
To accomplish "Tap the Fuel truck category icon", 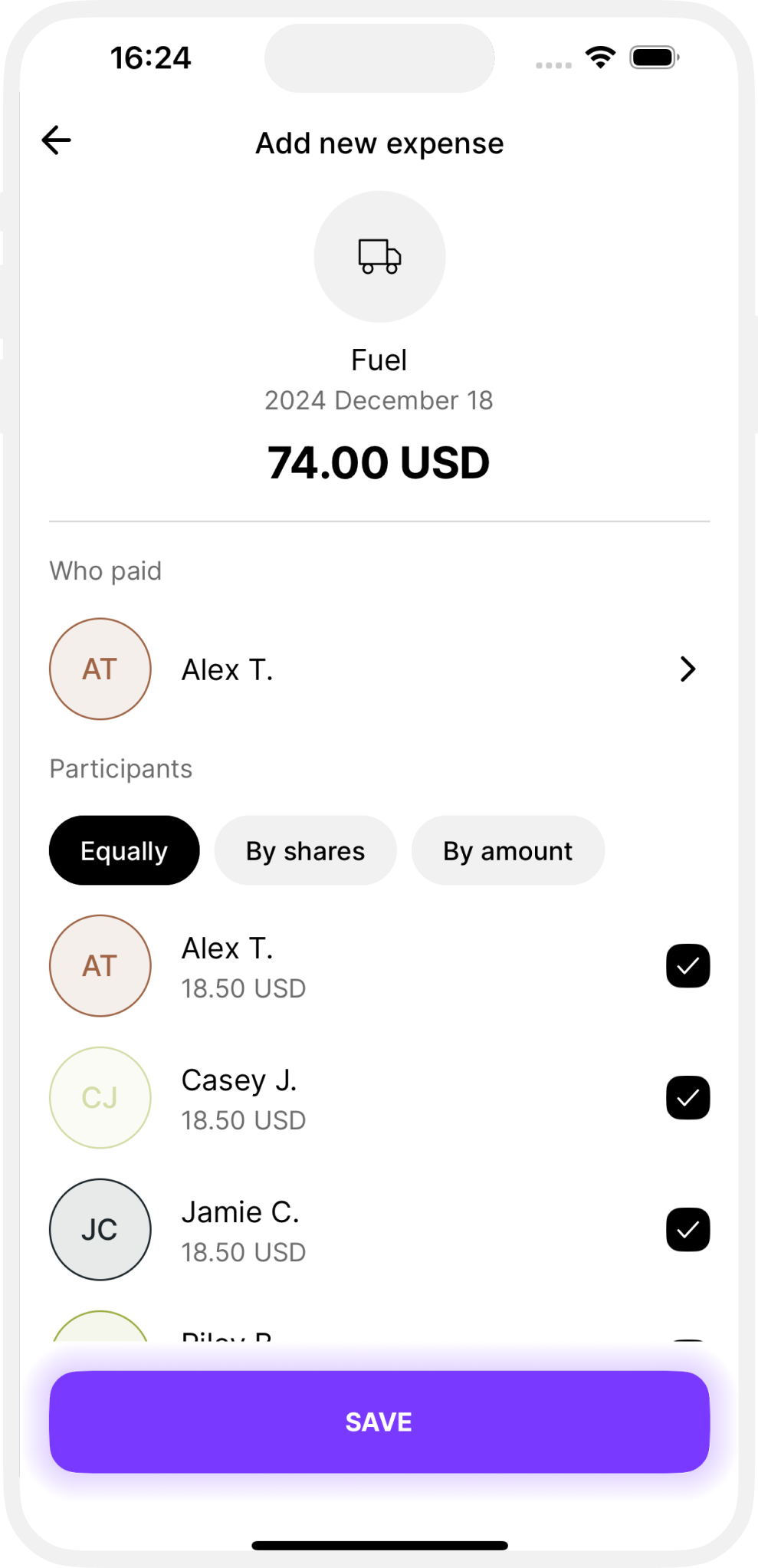I will pyautogui.click(x=379, y=257).
